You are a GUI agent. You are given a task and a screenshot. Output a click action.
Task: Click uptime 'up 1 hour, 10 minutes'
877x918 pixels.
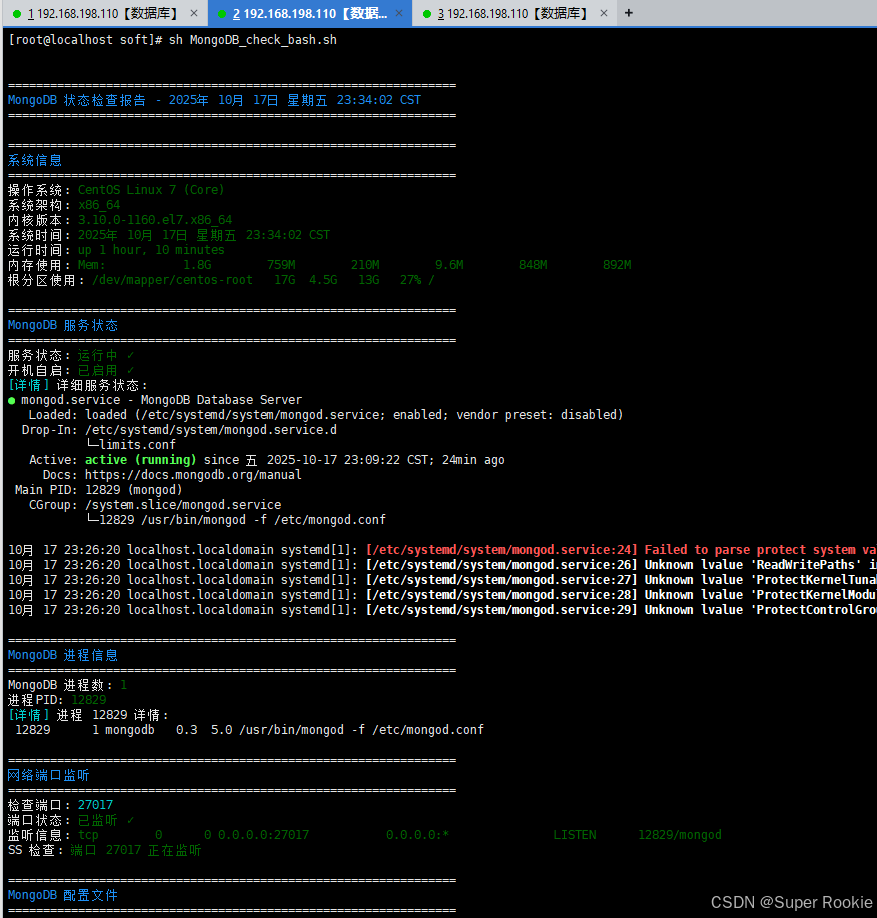click(x=151, y=250)
